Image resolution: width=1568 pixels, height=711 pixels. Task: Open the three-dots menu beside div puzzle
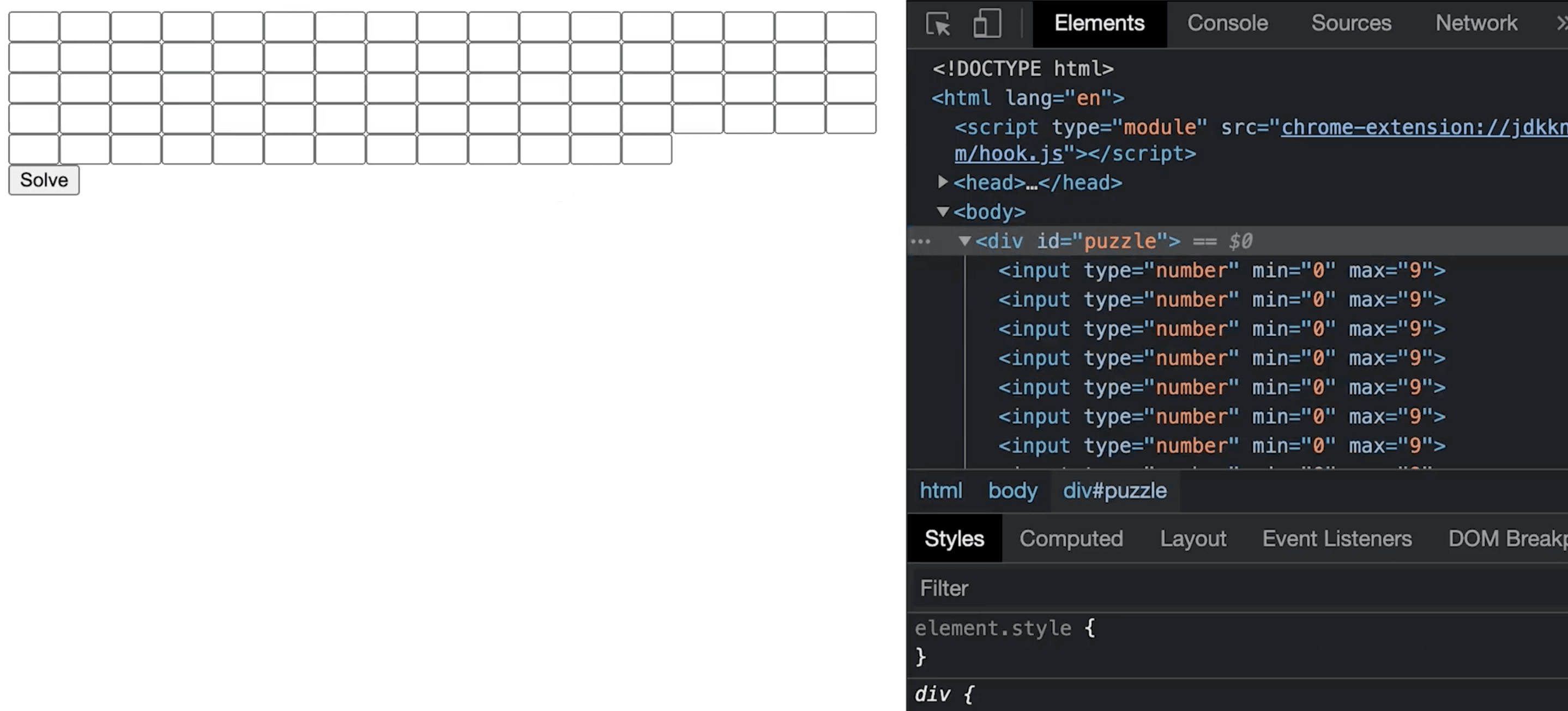920,242
